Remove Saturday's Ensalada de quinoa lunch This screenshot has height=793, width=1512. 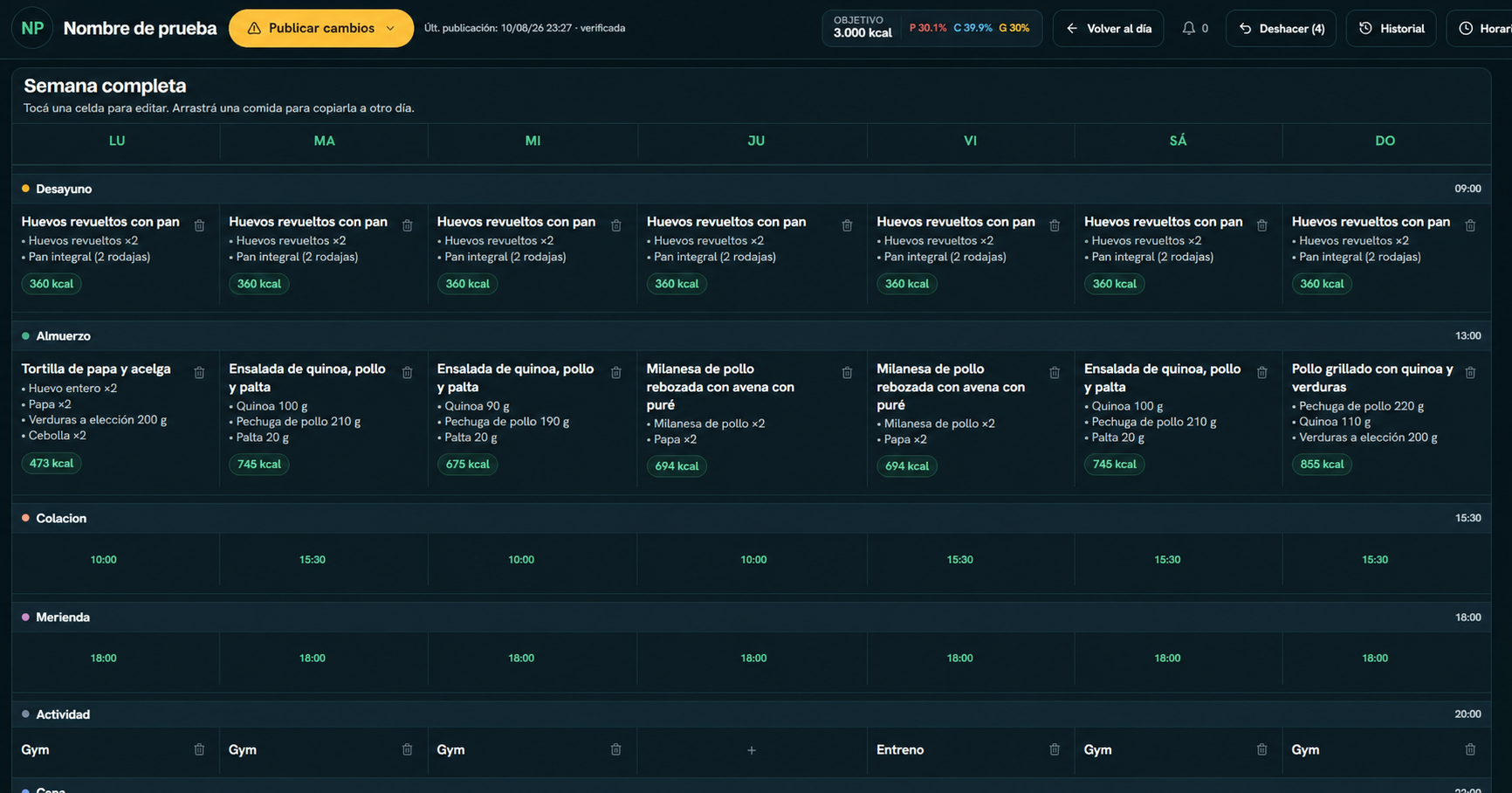pos(1261,373)
